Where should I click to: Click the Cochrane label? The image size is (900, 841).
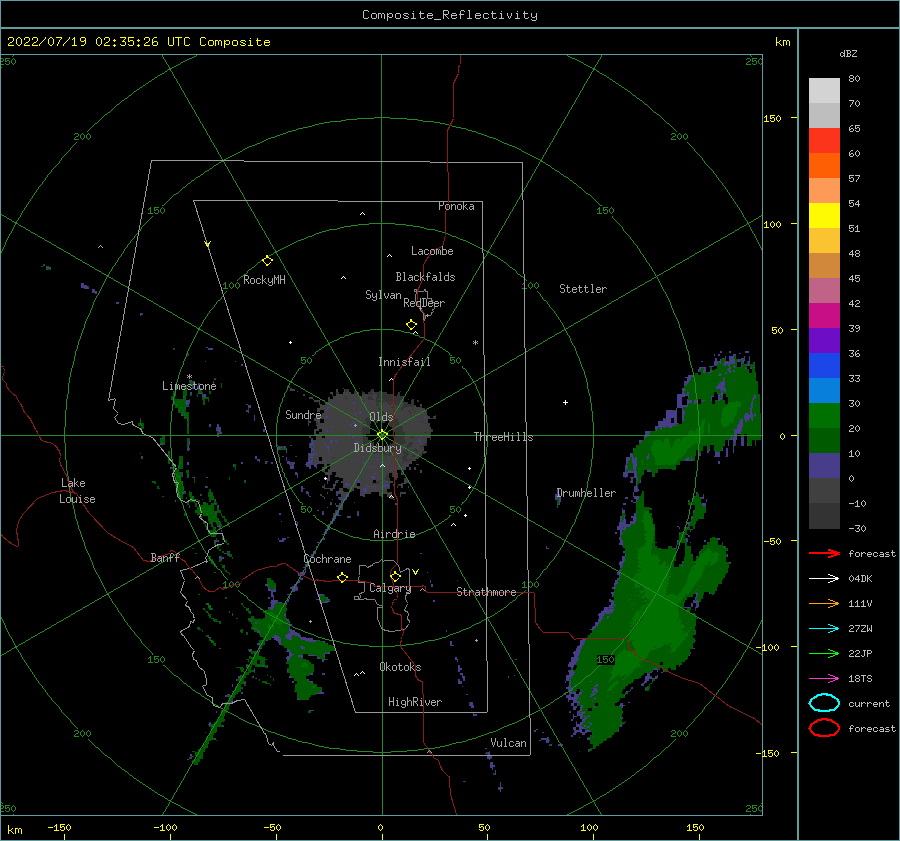pyautogui.click(x=327, y=559)
